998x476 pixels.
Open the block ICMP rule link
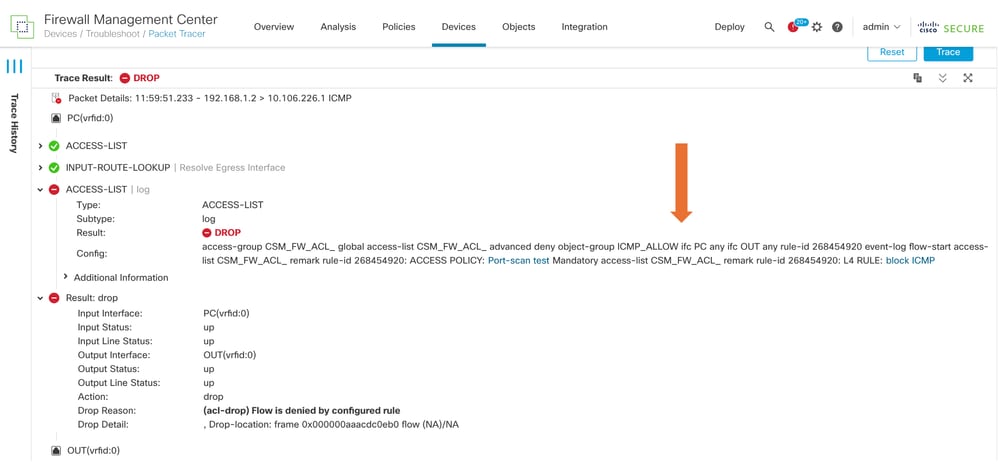pos(910,261)
